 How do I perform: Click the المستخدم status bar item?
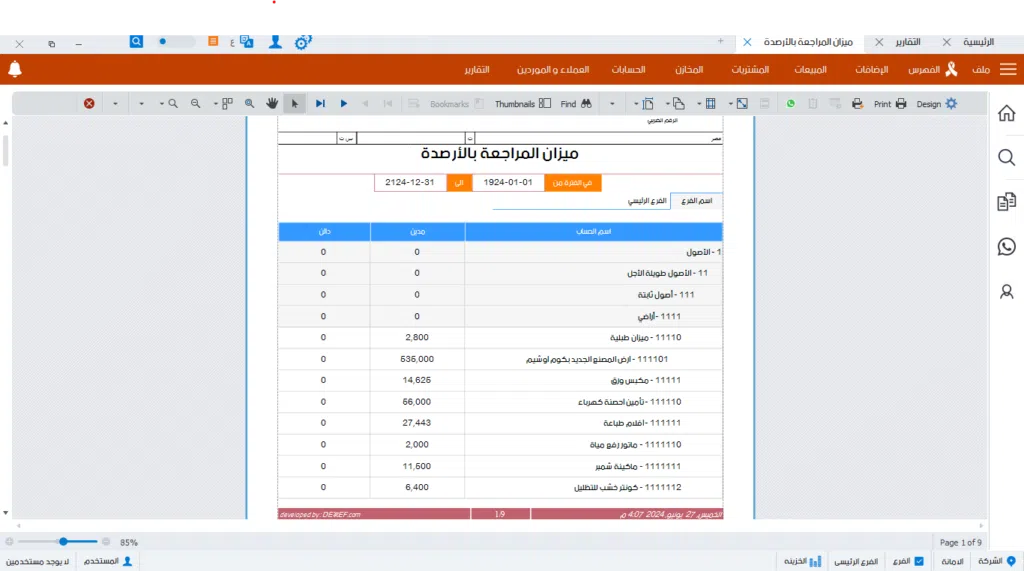(x=108, y=561)
